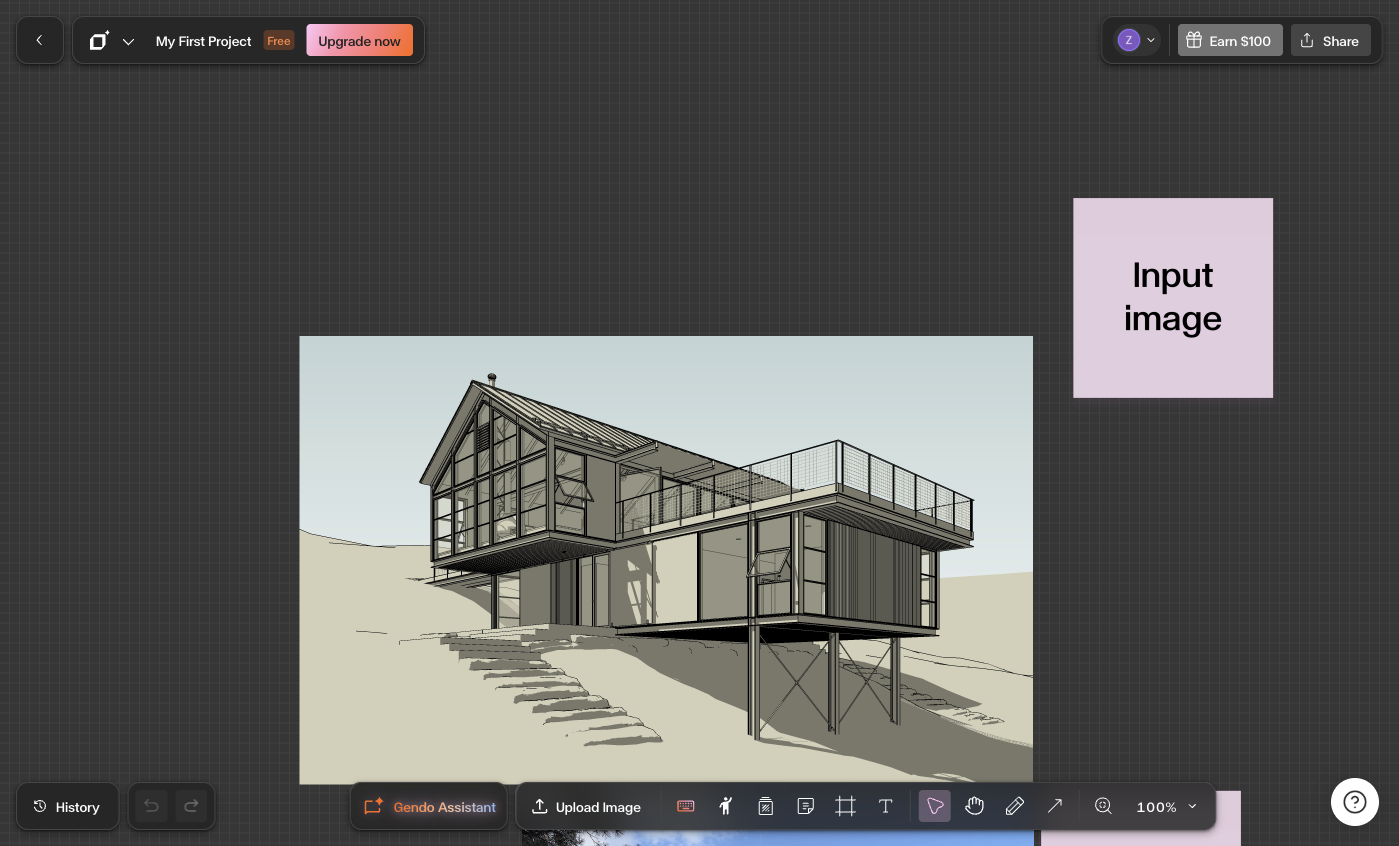Open the Gendo Assistant

click(x=430, y=807)
